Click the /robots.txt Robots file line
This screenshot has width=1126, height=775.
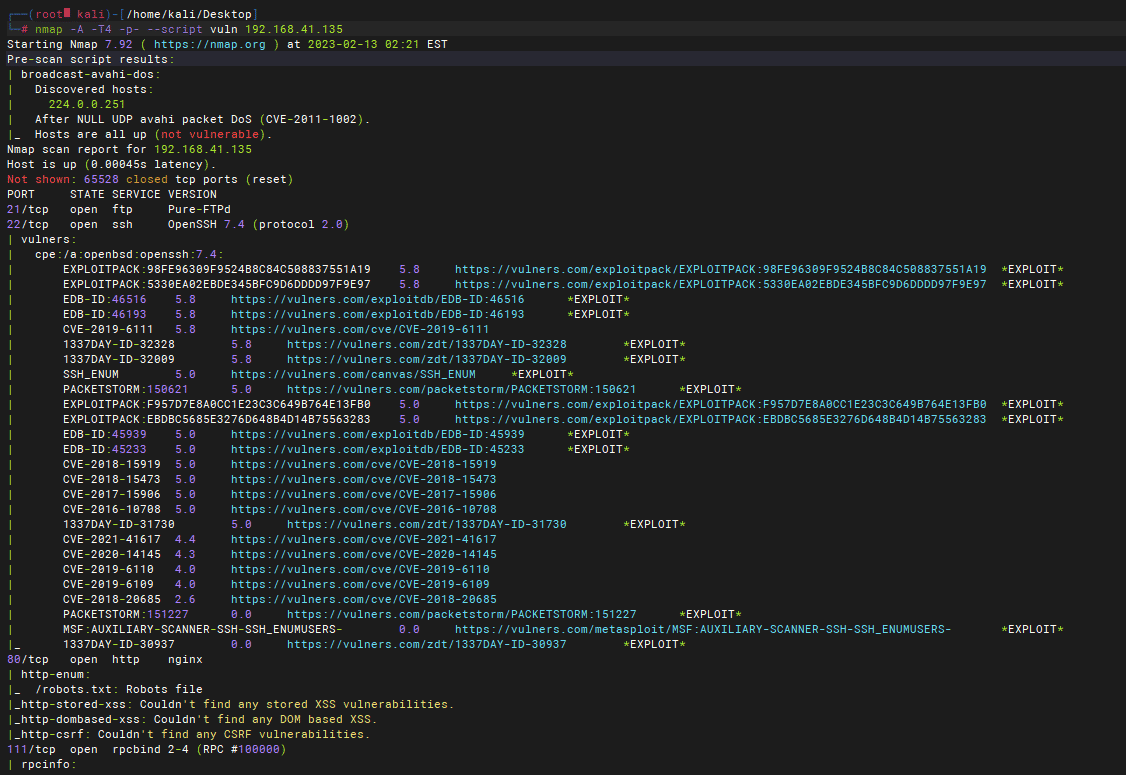point(118,690)
